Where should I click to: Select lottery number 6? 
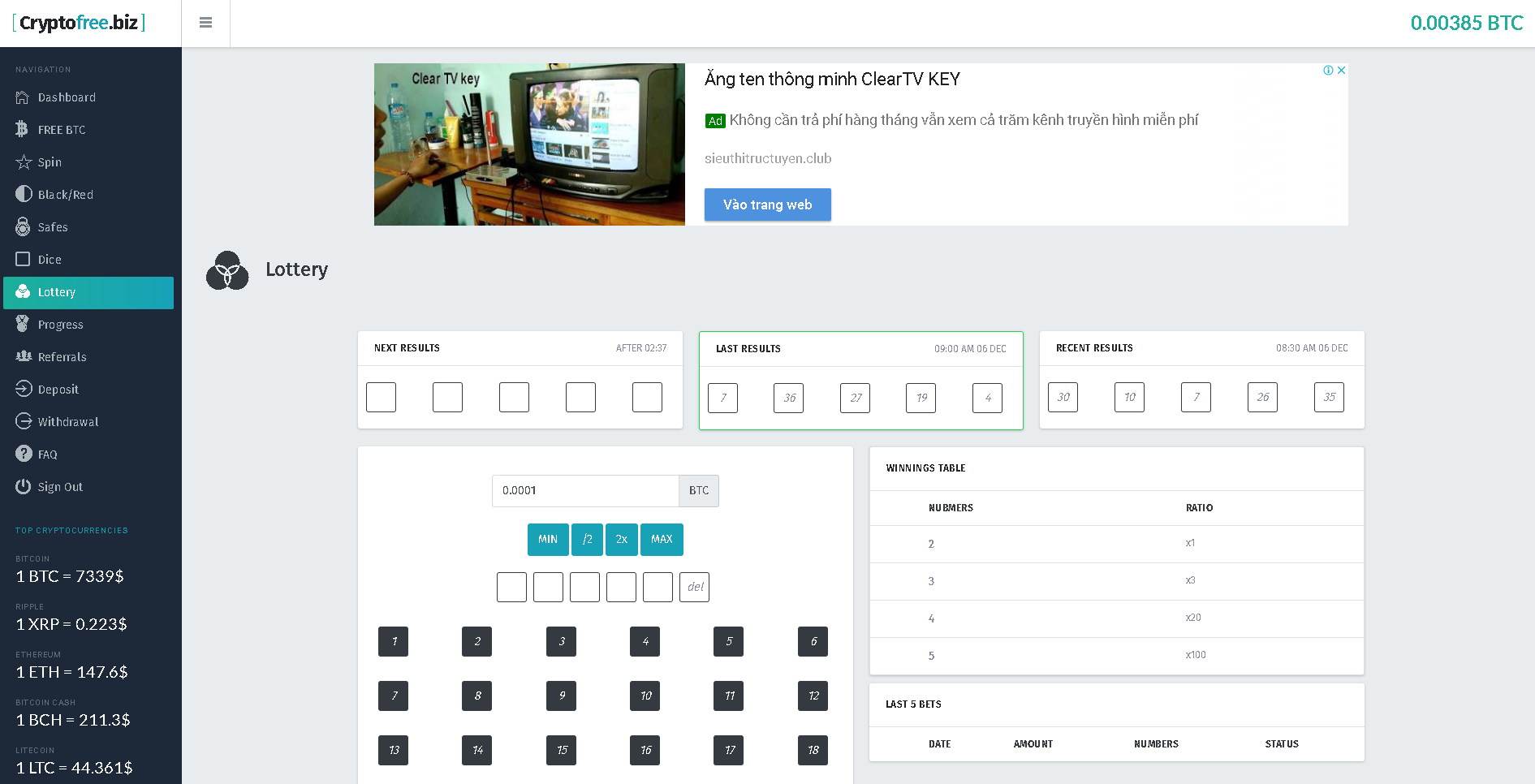(813, 641)
